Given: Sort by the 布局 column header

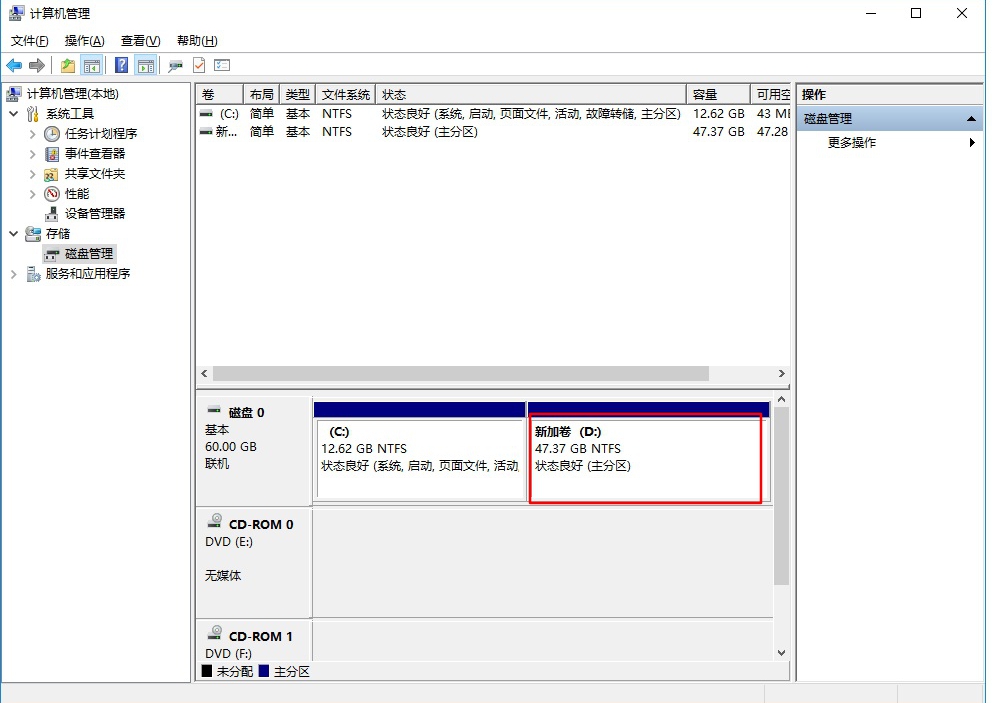Looking at the screenshot, I should tap(261, 95).
